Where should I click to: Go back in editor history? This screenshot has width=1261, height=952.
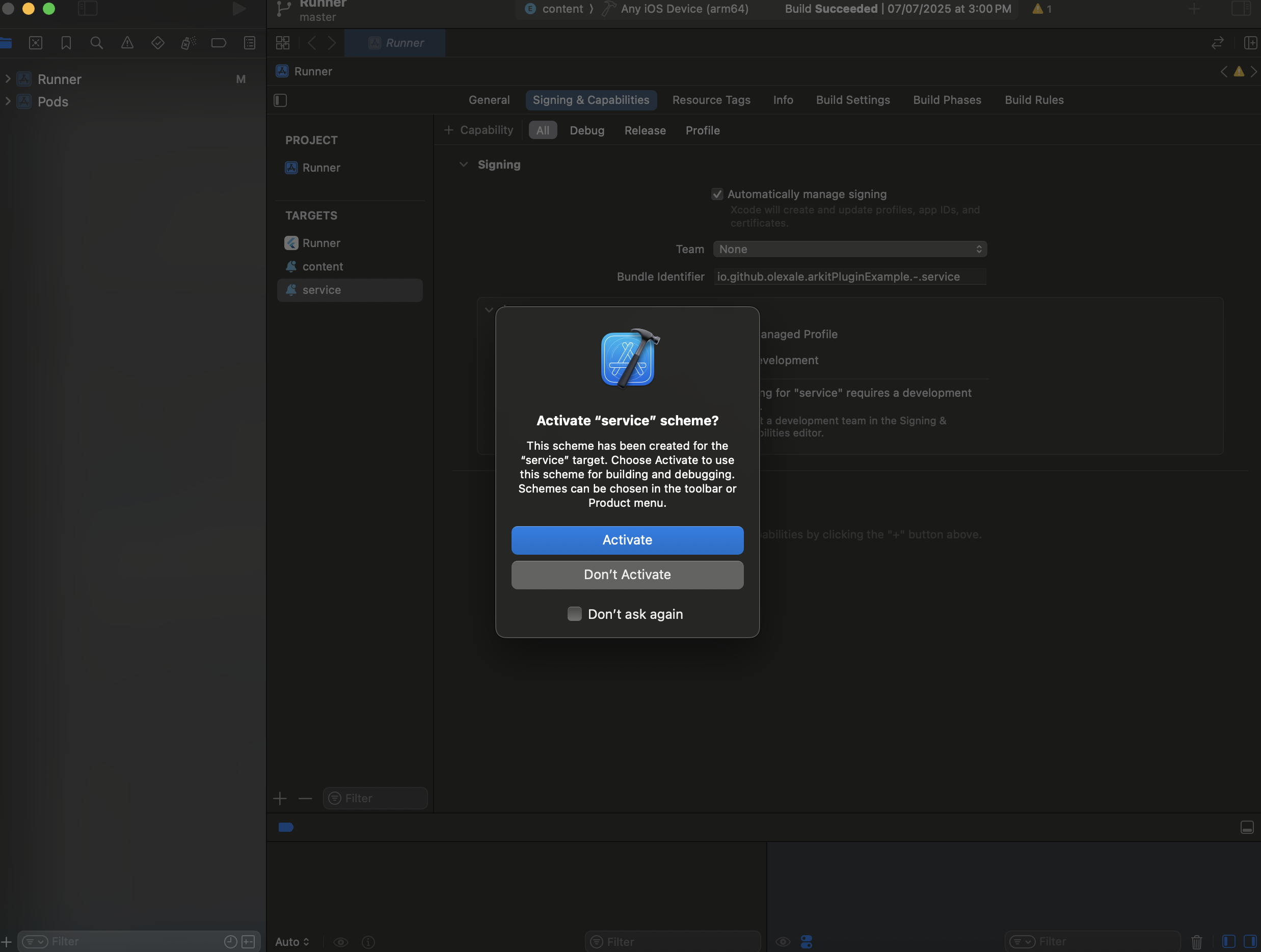click(x=312, y=43)
